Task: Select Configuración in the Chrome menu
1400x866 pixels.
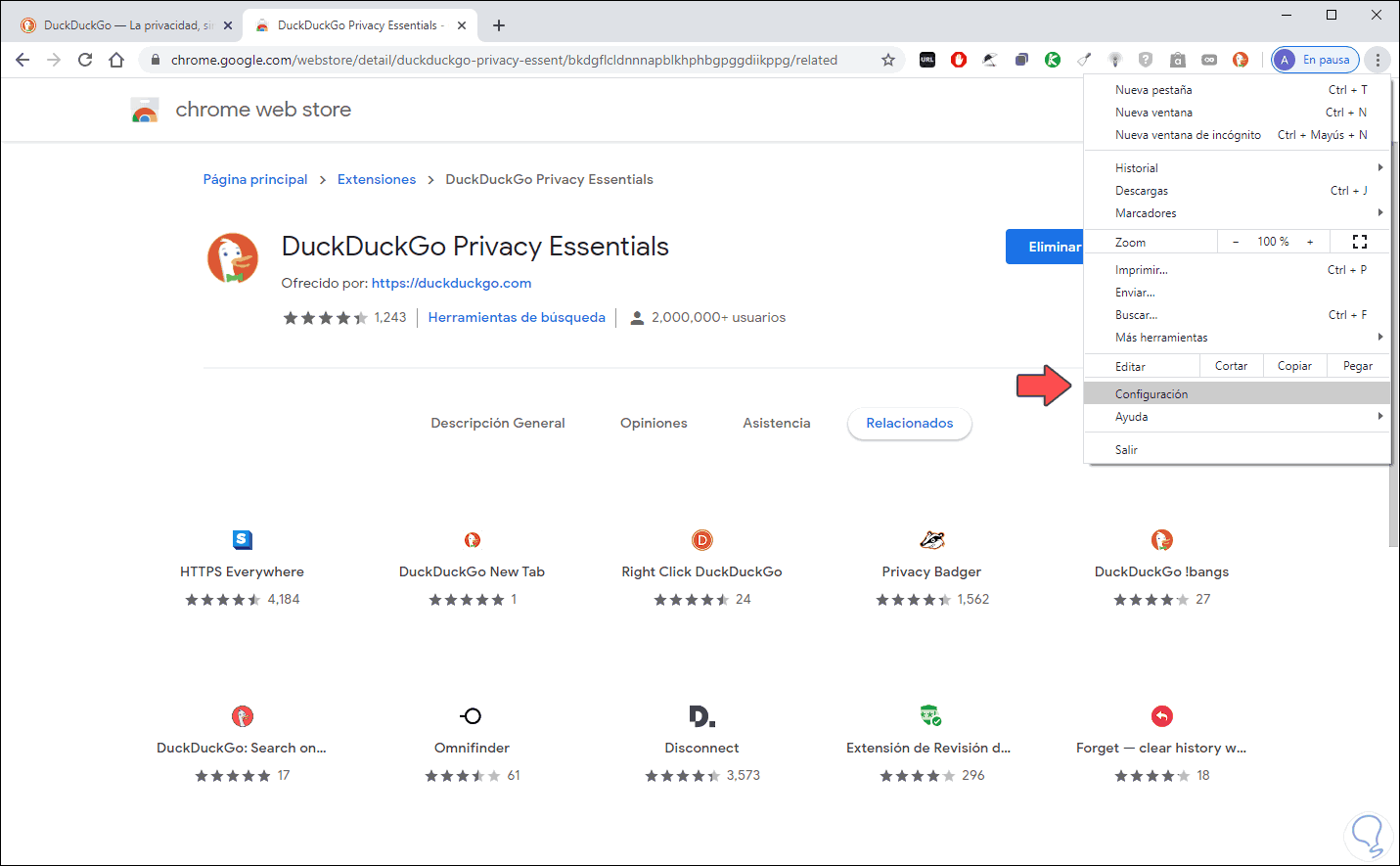Action: [1152, 394]
